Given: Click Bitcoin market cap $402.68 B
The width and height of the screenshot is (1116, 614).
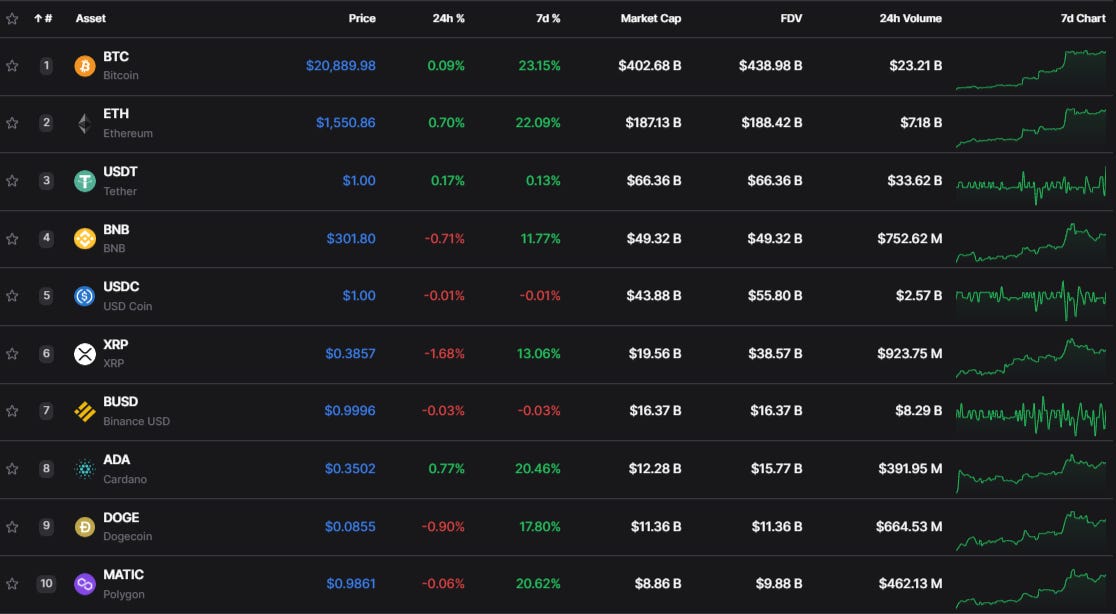Looking at the screenshot, I should (650, 65).
